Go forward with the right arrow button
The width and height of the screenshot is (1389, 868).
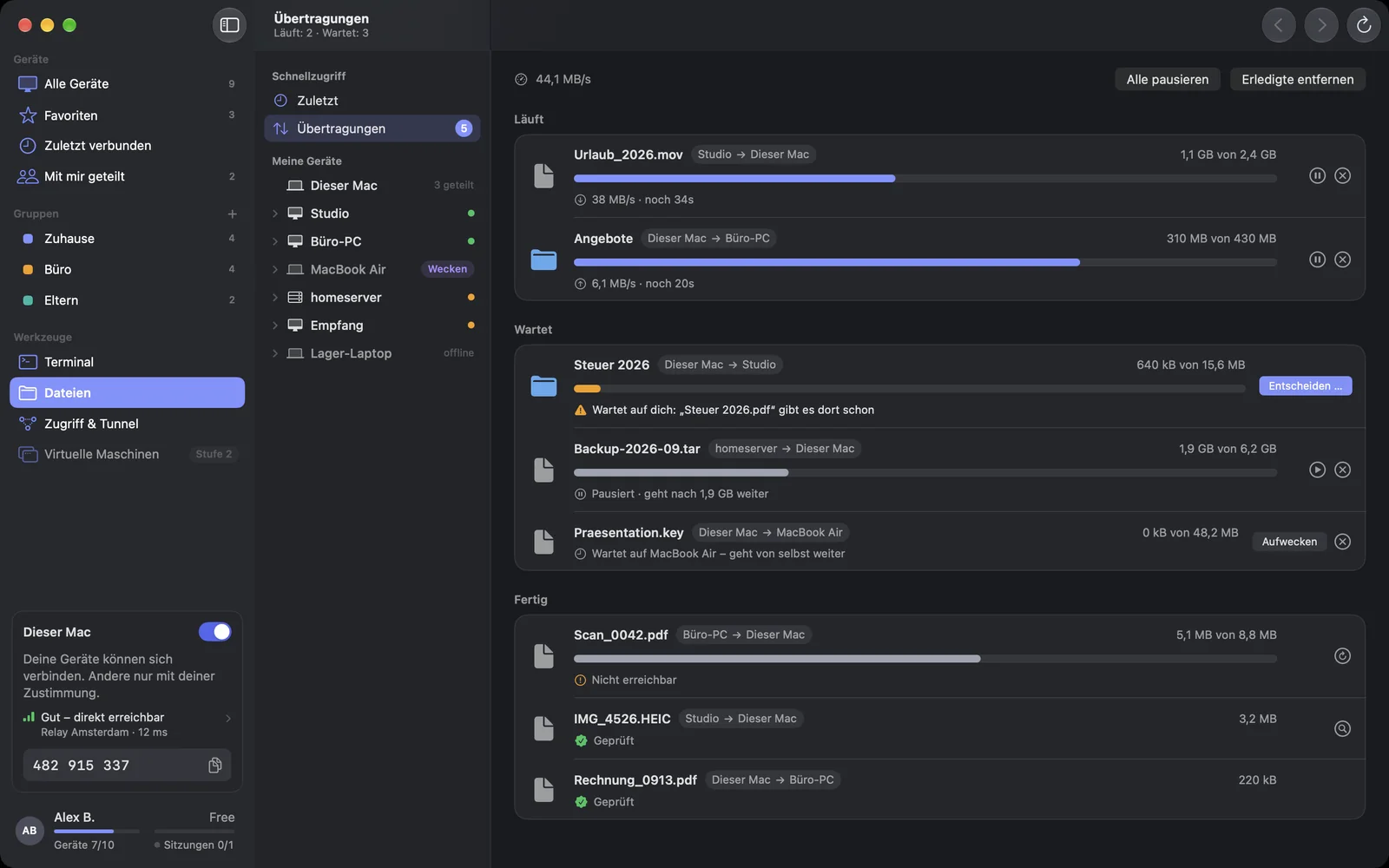pyautogui.click(x=1320, y=25)
